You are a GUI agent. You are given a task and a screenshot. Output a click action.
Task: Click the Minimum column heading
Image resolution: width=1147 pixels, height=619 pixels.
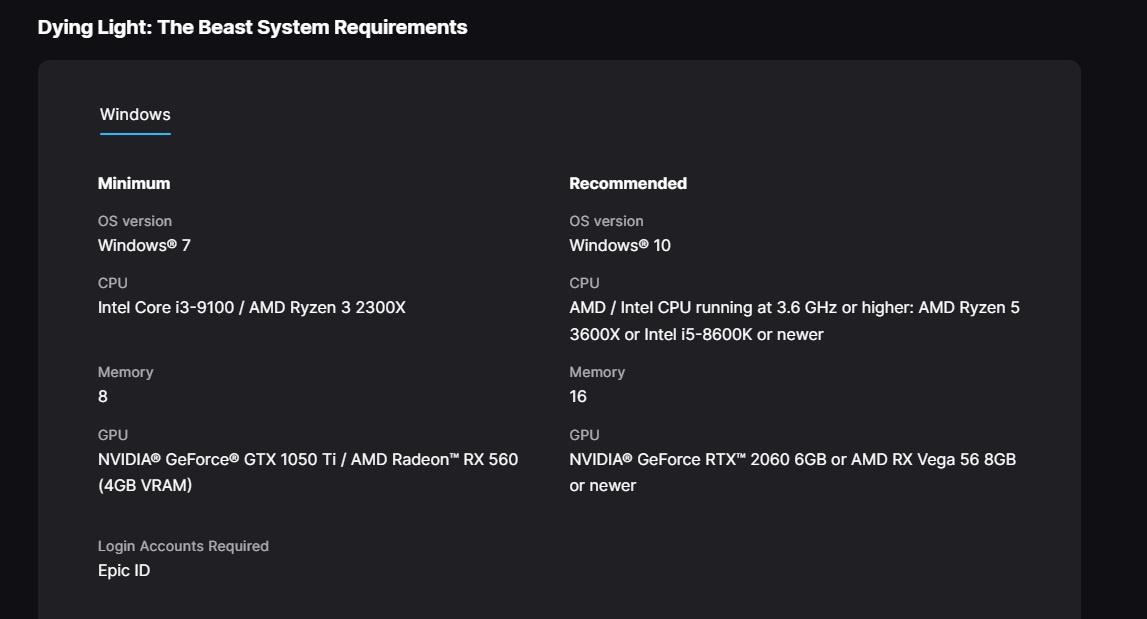134,183
